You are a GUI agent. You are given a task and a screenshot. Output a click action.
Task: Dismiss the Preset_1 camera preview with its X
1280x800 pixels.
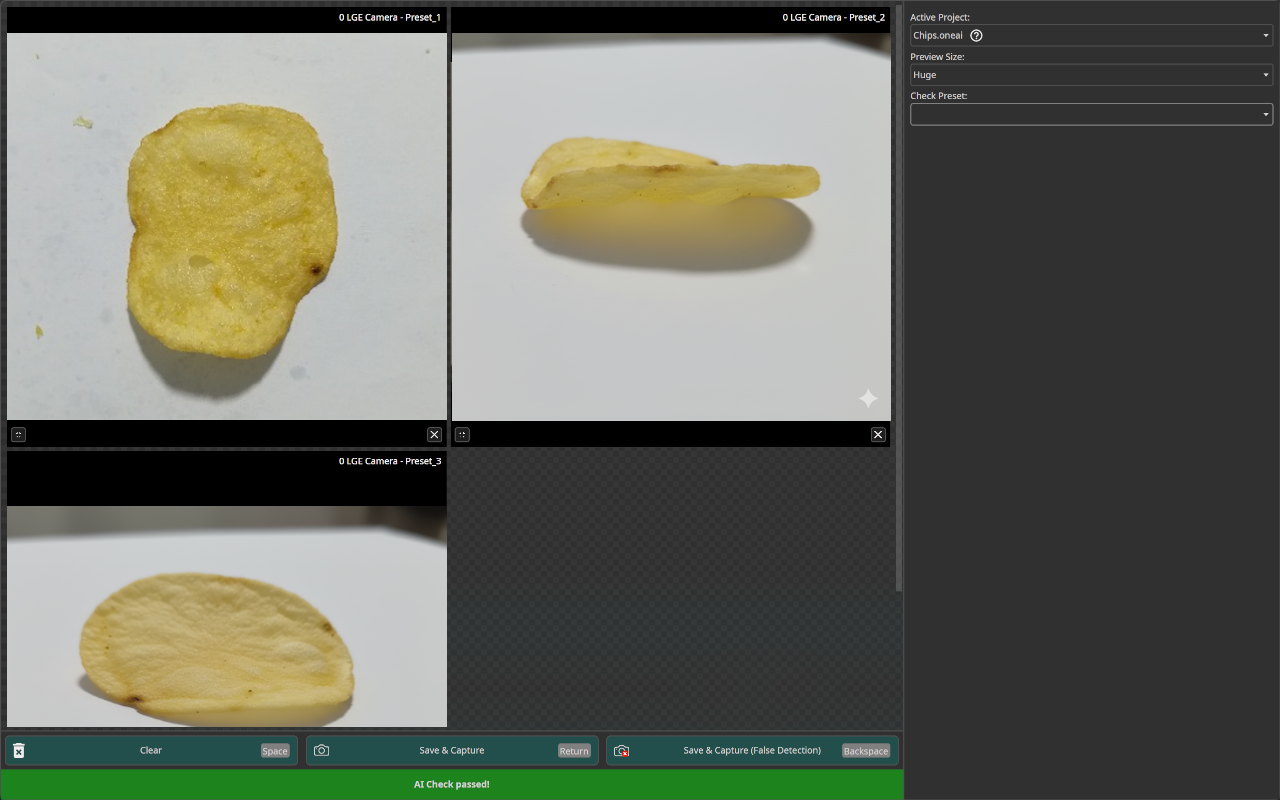(x=434, y=434)
